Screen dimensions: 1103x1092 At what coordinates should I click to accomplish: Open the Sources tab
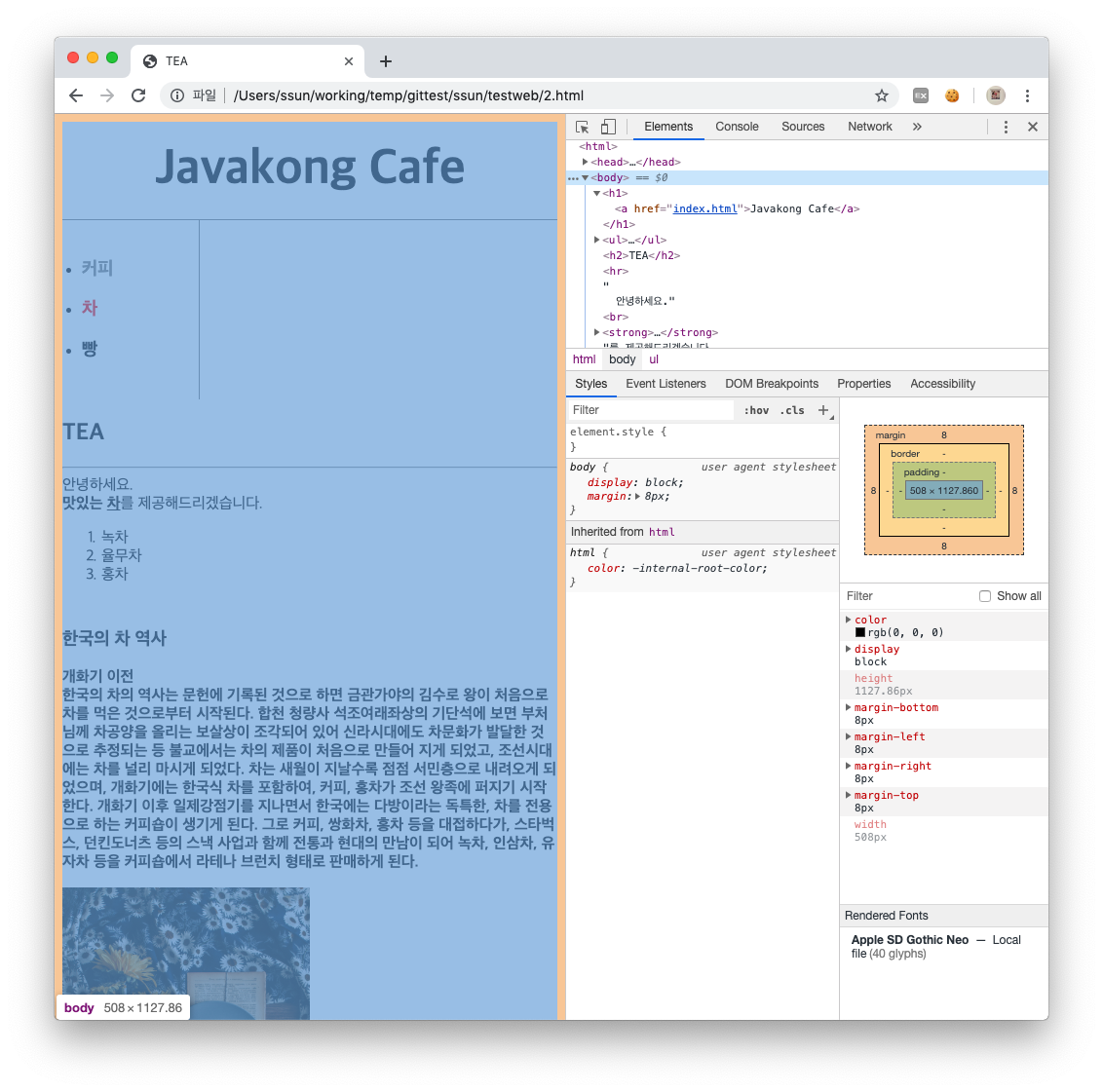click(x=803, y=127)
